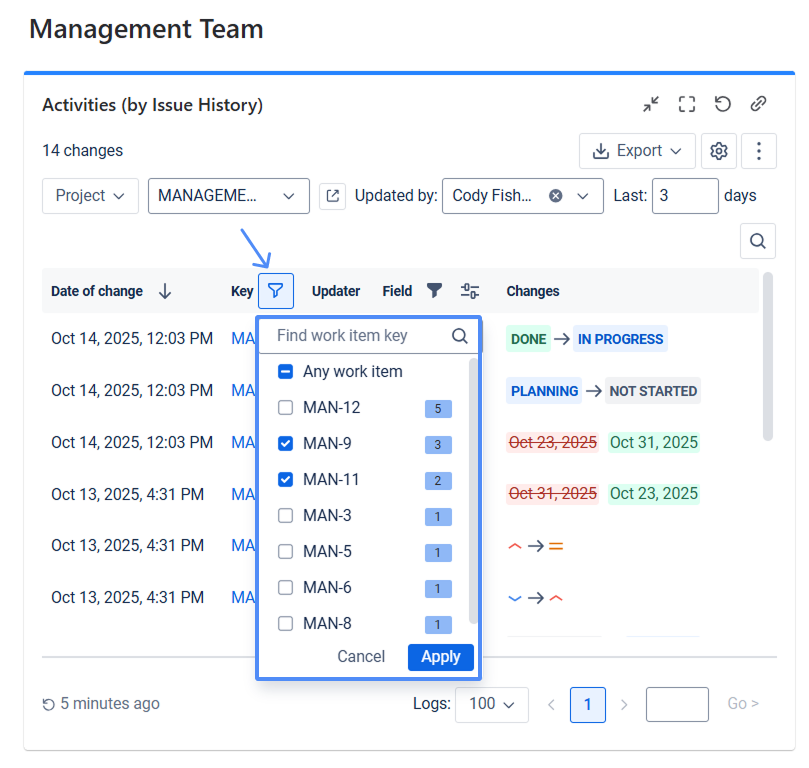Open project in new tab icon
Viewport: 809px width, 768px height.
click(332, 196)
